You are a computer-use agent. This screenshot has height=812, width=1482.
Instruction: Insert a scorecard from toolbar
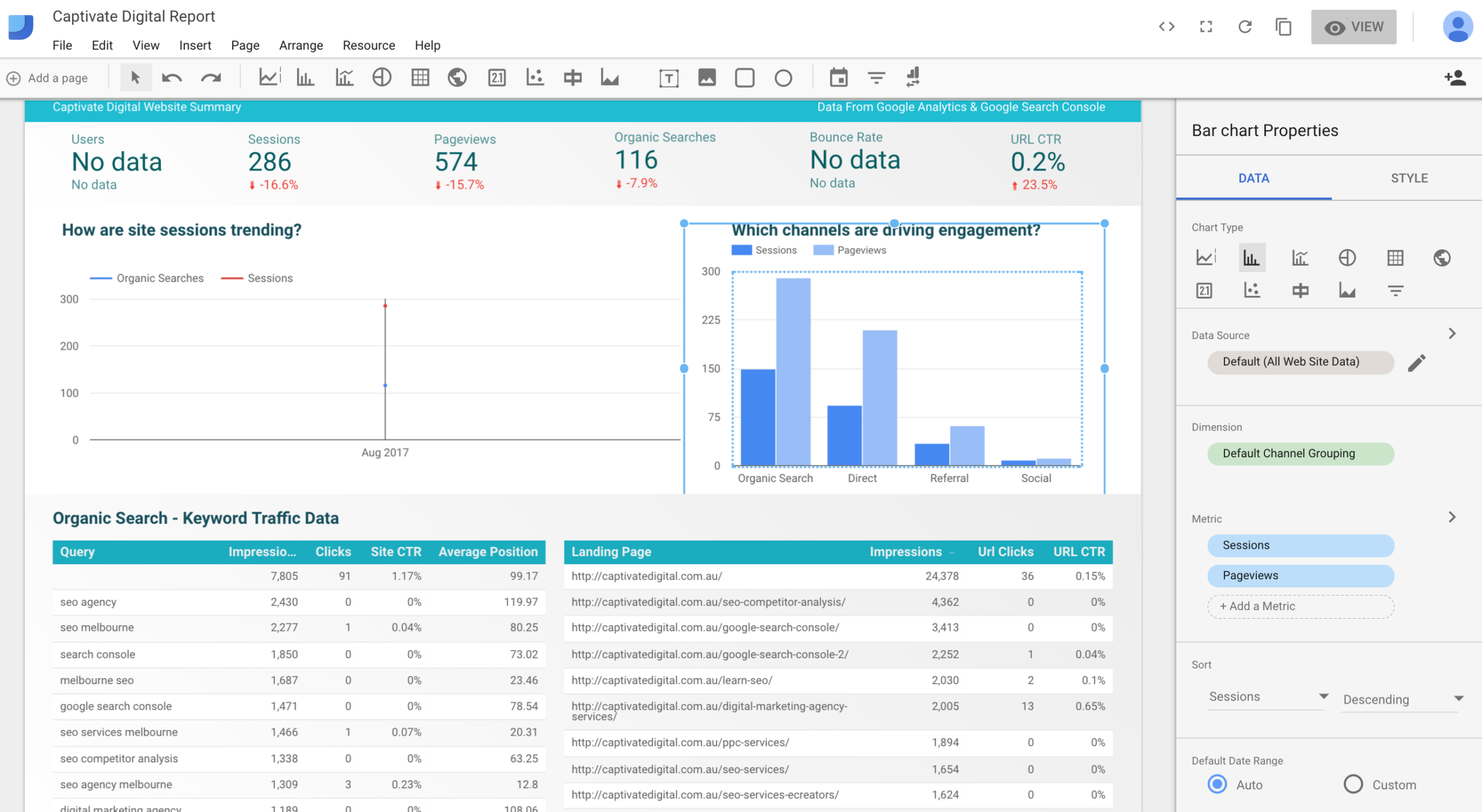[x=497, y=78]
